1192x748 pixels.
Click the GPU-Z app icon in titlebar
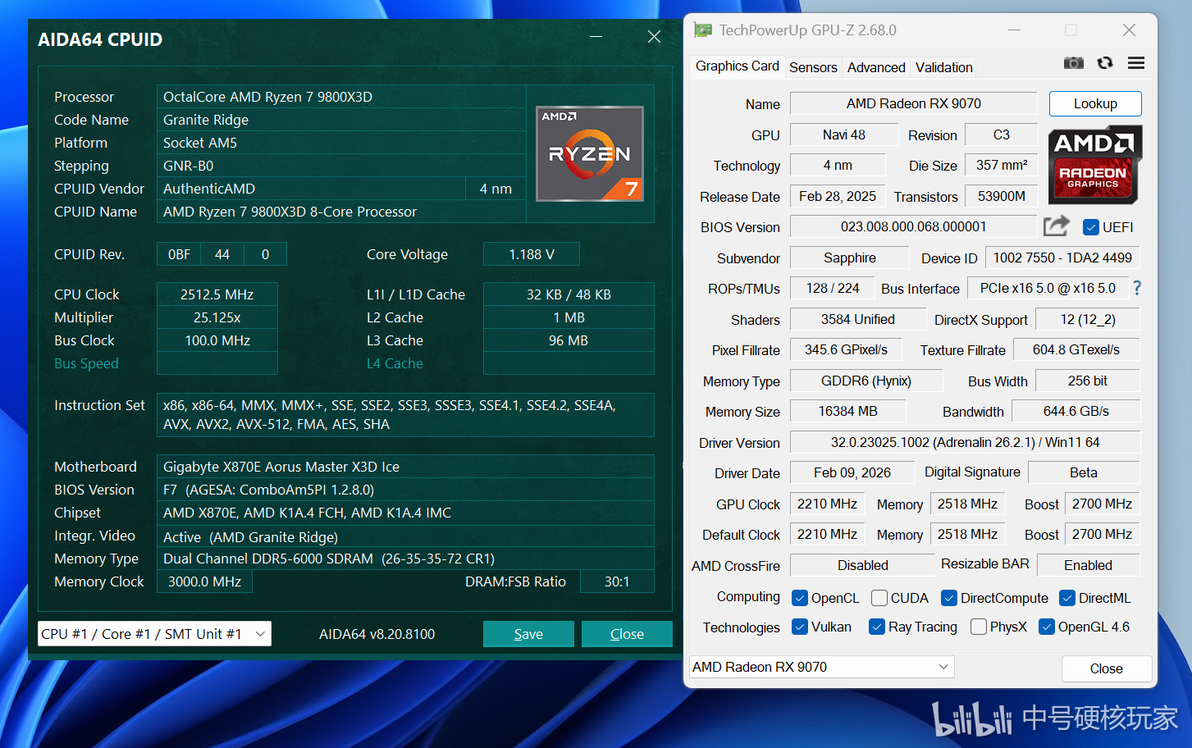coord(703,30)
